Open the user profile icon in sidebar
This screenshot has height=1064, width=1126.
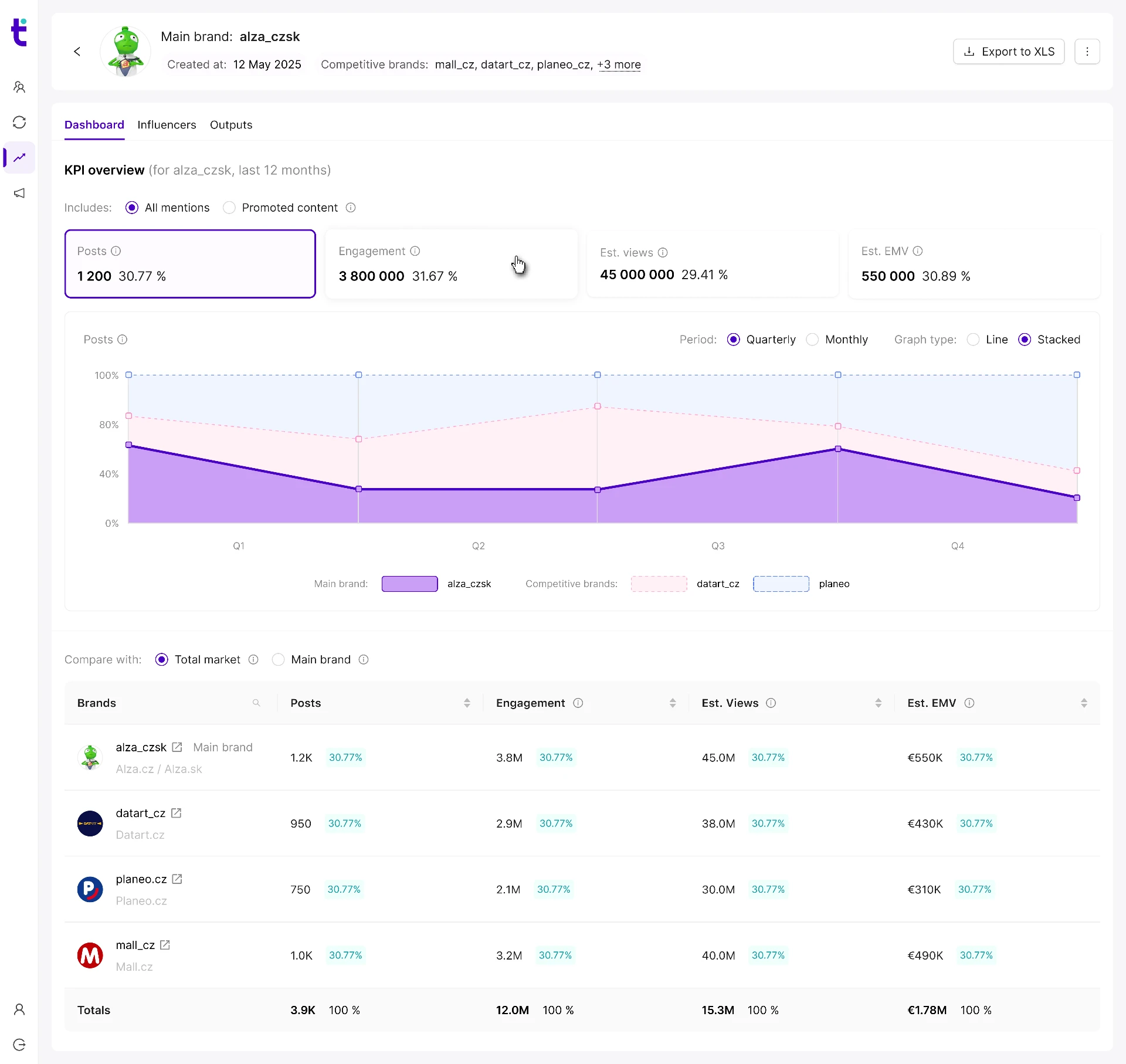[x=19, y=1009]
